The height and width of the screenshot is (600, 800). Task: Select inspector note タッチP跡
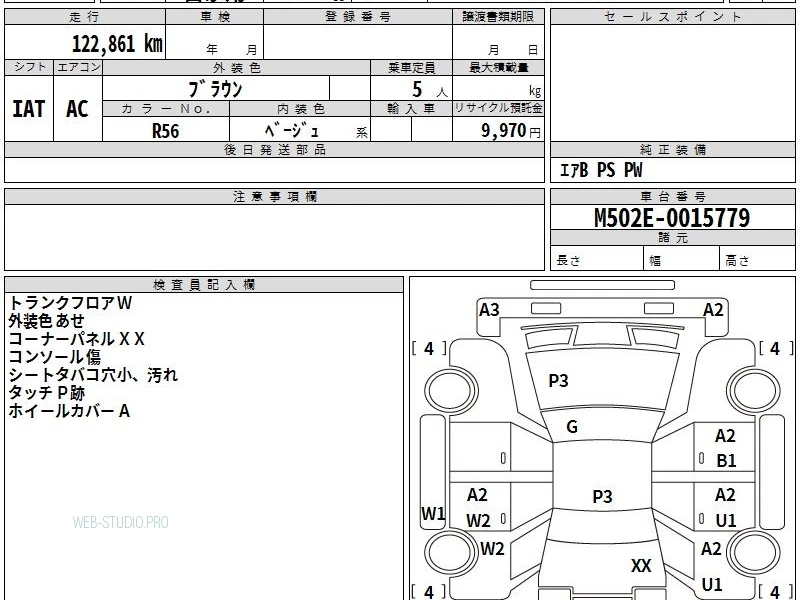point(46,393)
